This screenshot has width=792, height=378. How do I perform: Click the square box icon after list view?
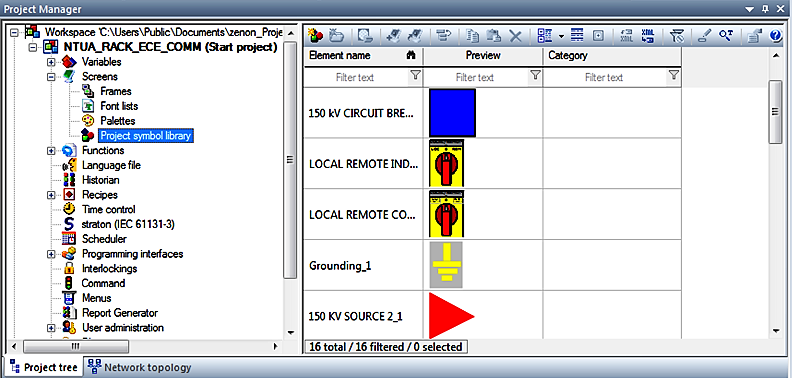[599, 36]
